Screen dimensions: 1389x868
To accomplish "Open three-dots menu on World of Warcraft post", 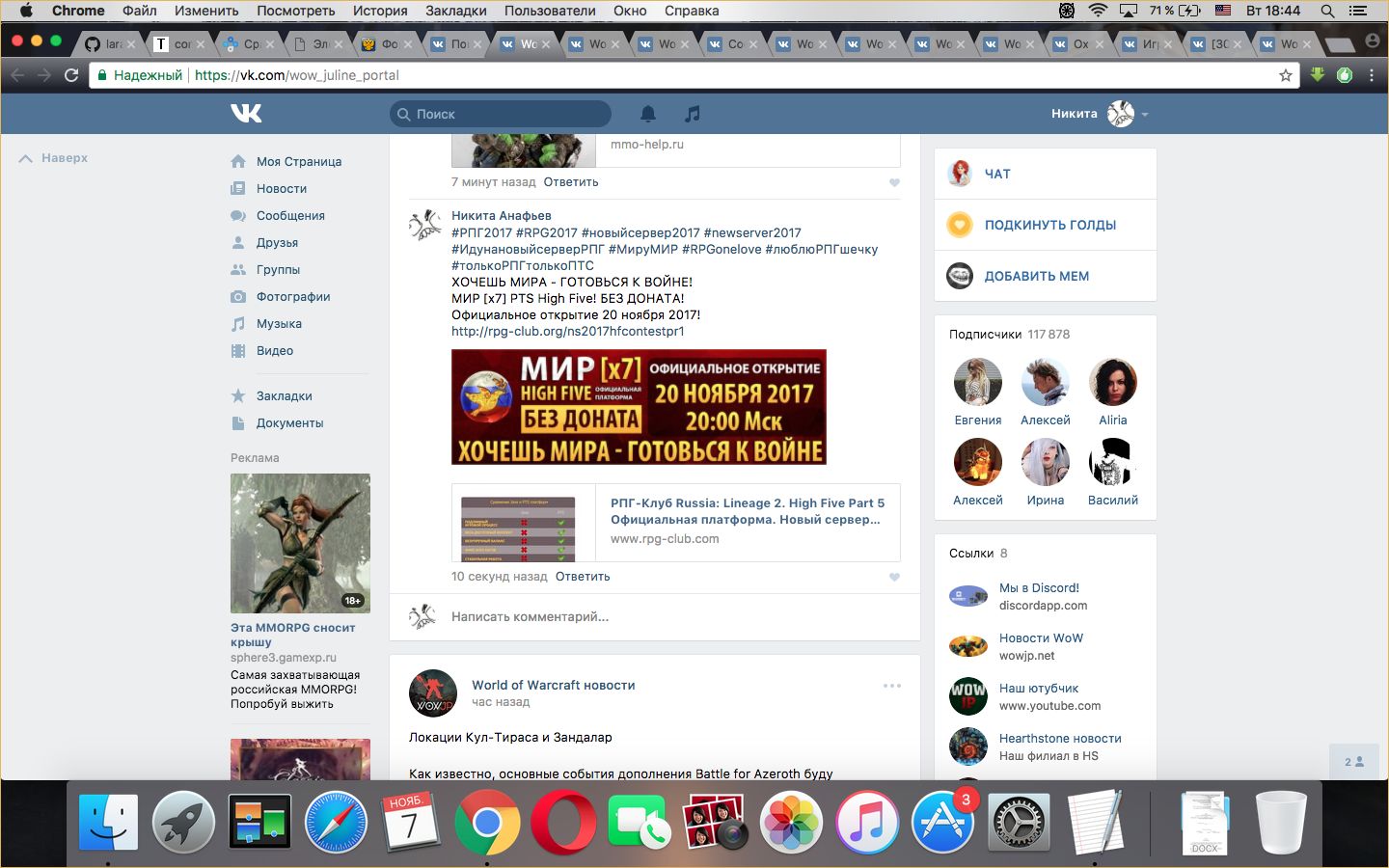I will tap(892, 686).
